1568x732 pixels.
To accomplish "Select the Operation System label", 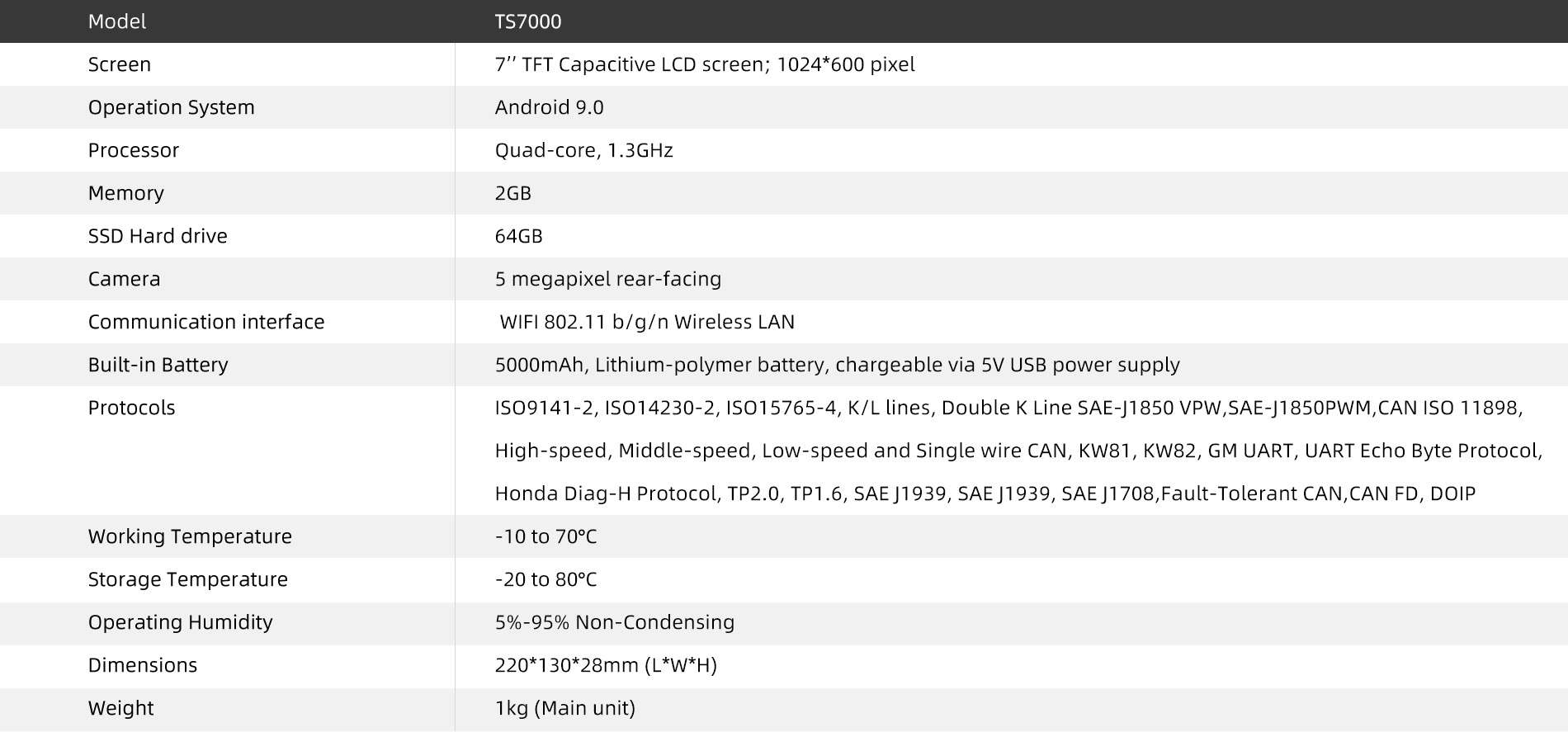I will 172,107.
